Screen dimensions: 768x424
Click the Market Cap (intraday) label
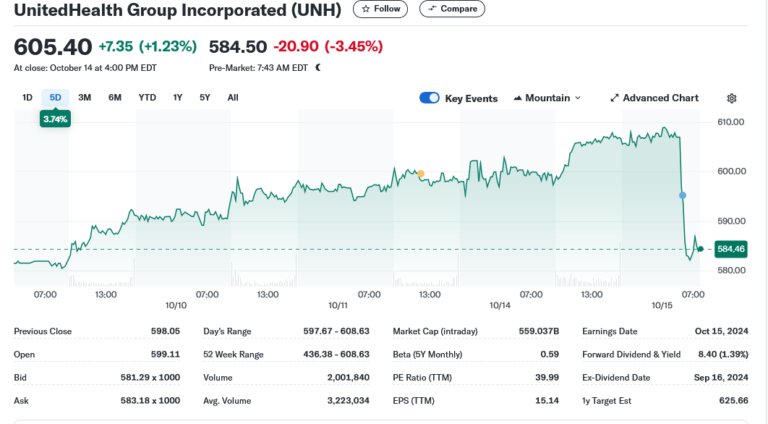(435, 331)
